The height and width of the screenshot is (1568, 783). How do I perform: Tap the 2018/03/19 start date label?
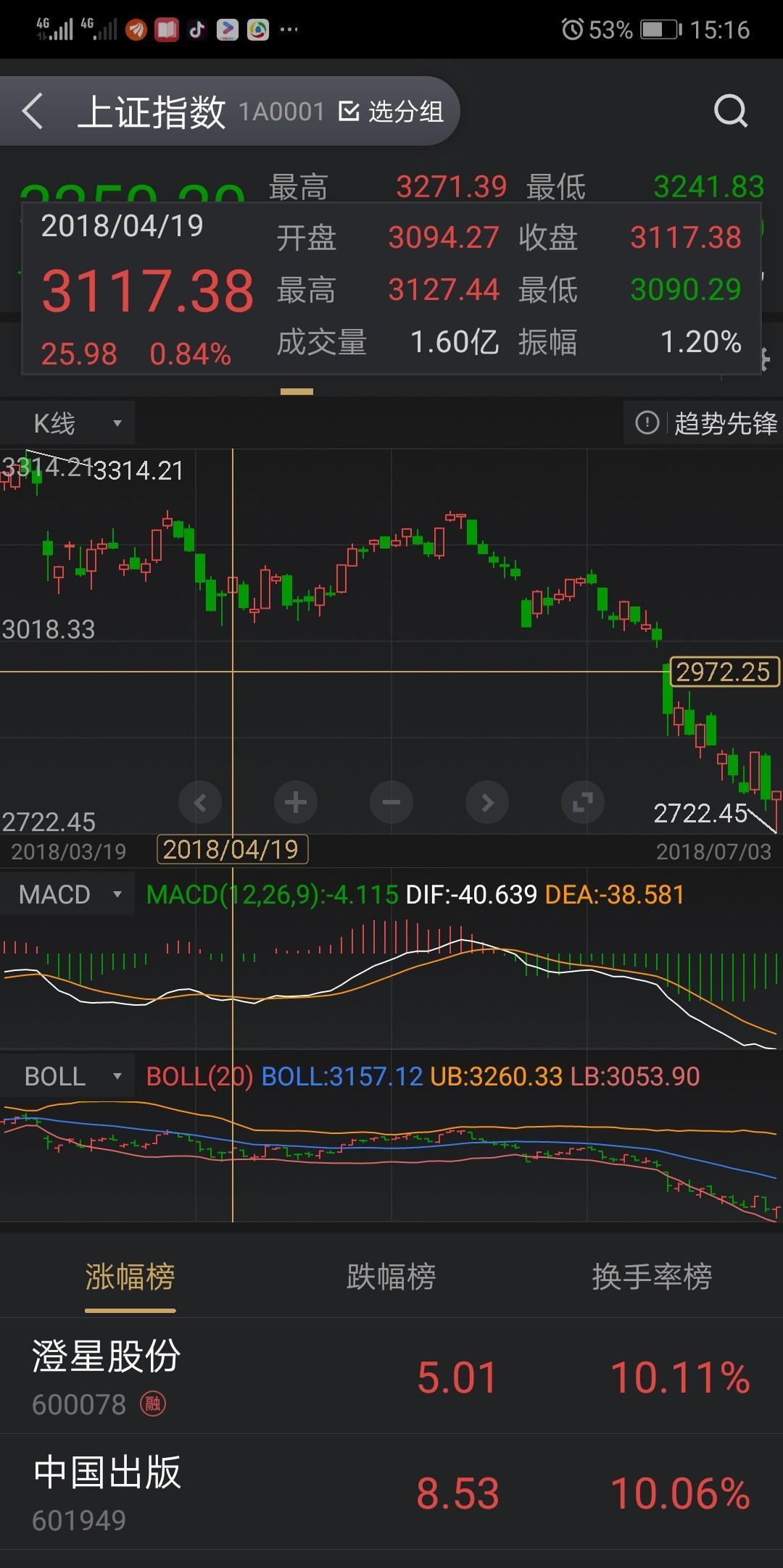(69, 851)
